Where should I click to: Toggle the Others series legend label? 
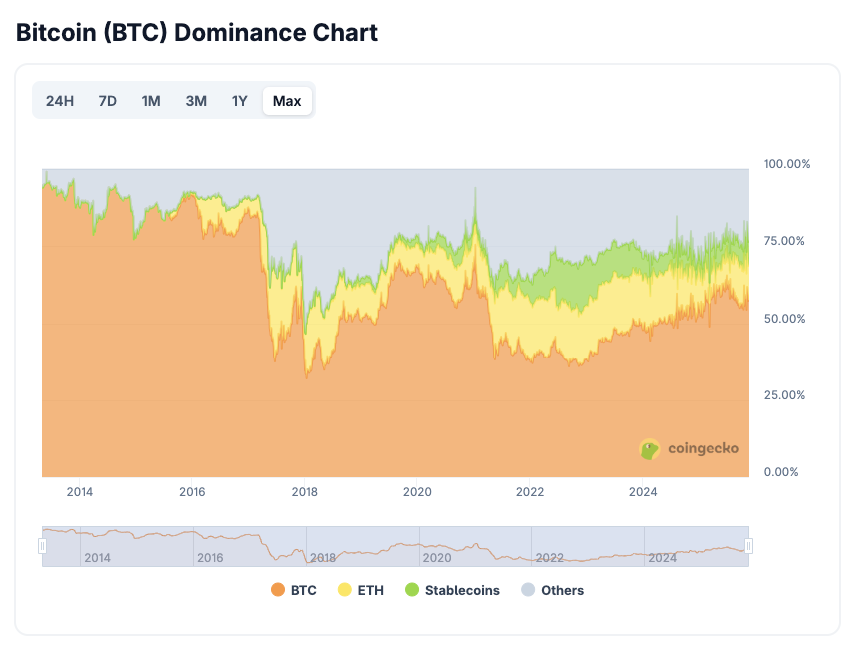(x=562, y=591)
